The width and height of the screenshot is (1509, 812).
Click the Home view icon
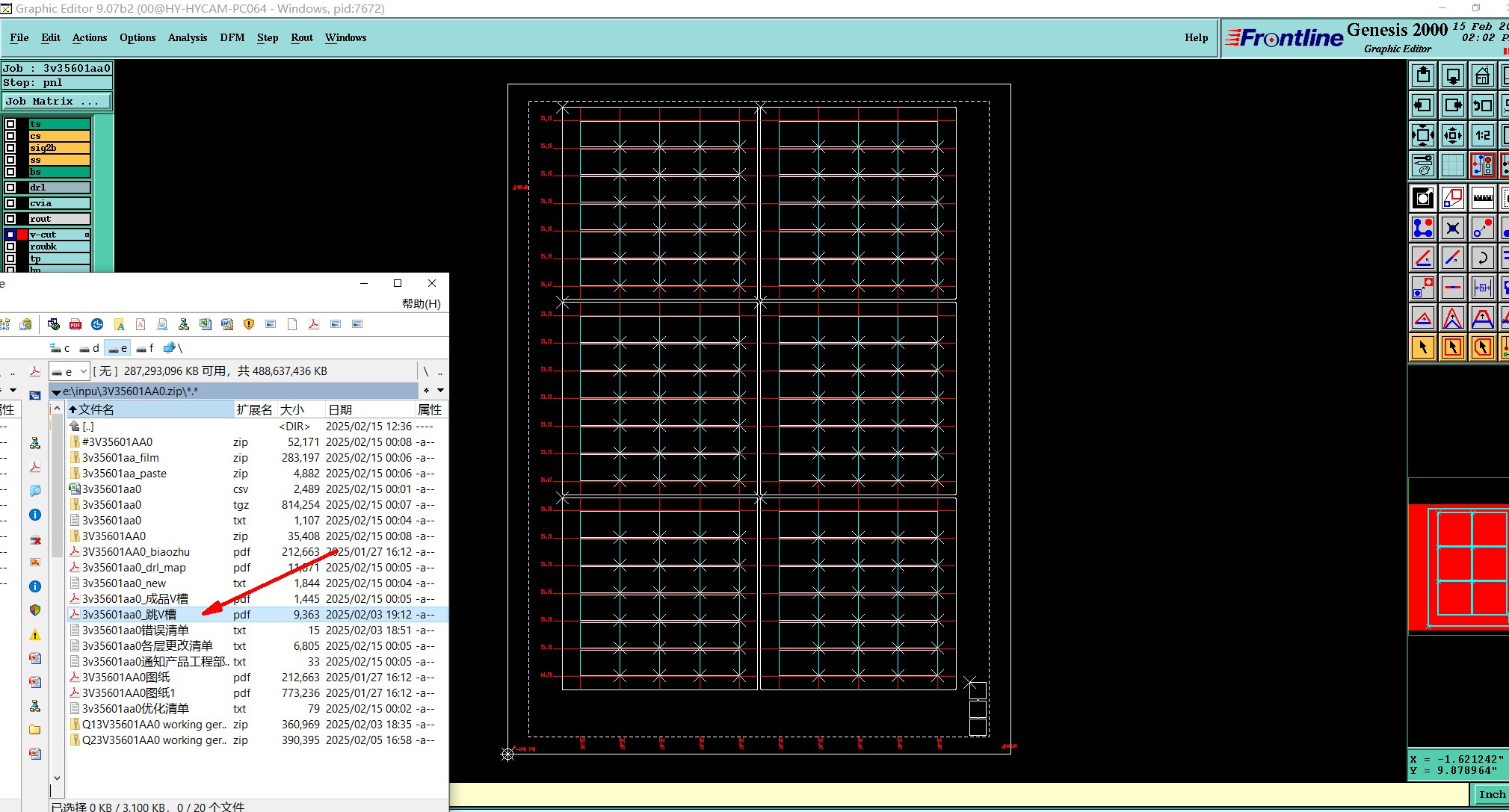click(1482, 75)
